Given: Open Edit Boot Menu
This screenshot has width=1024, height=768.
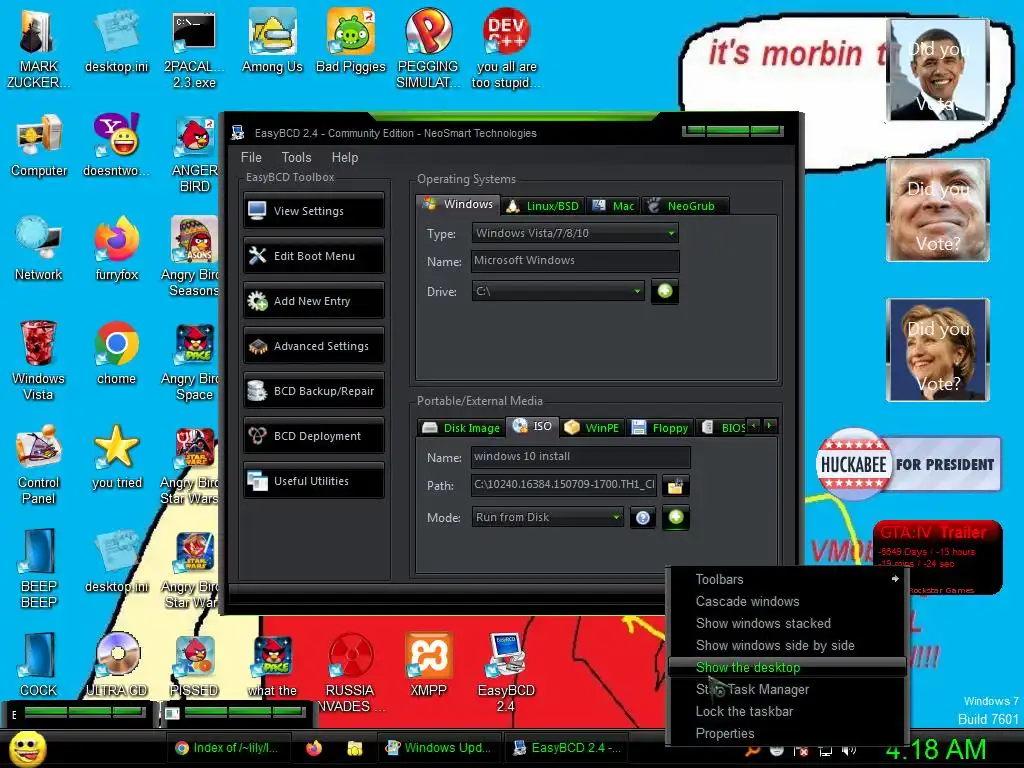Looking at the screenshot, I should [x=313, y=256].
